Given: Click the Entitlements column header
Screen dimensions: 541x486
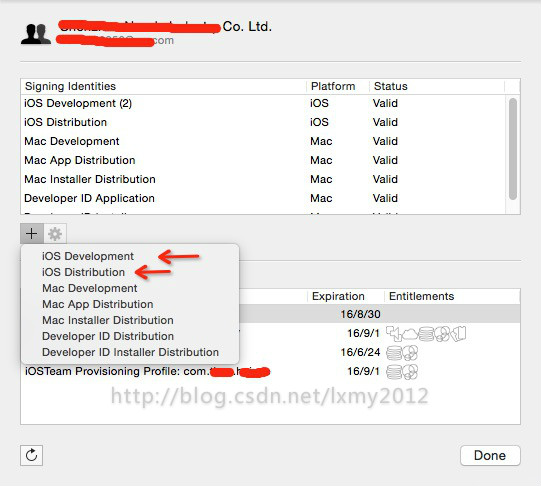Looking at the screenshot, I should click(x=452, y=296).
